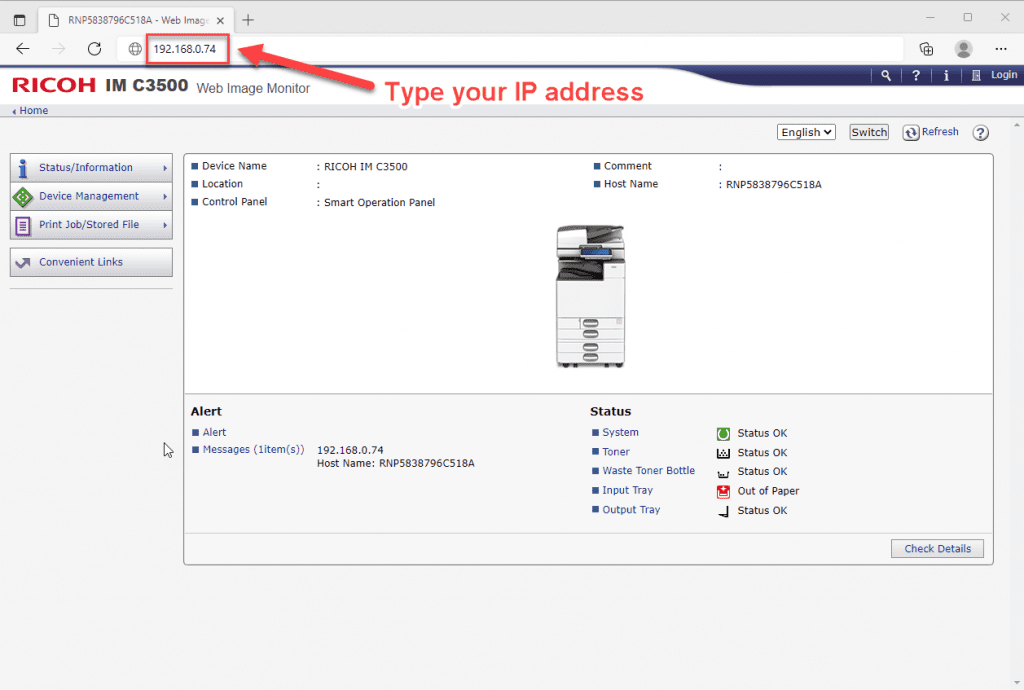Viewport: 1024px width, 690px height.
Task: Expand the arrow on Print Job/Stored File
Action: [165, 225]
